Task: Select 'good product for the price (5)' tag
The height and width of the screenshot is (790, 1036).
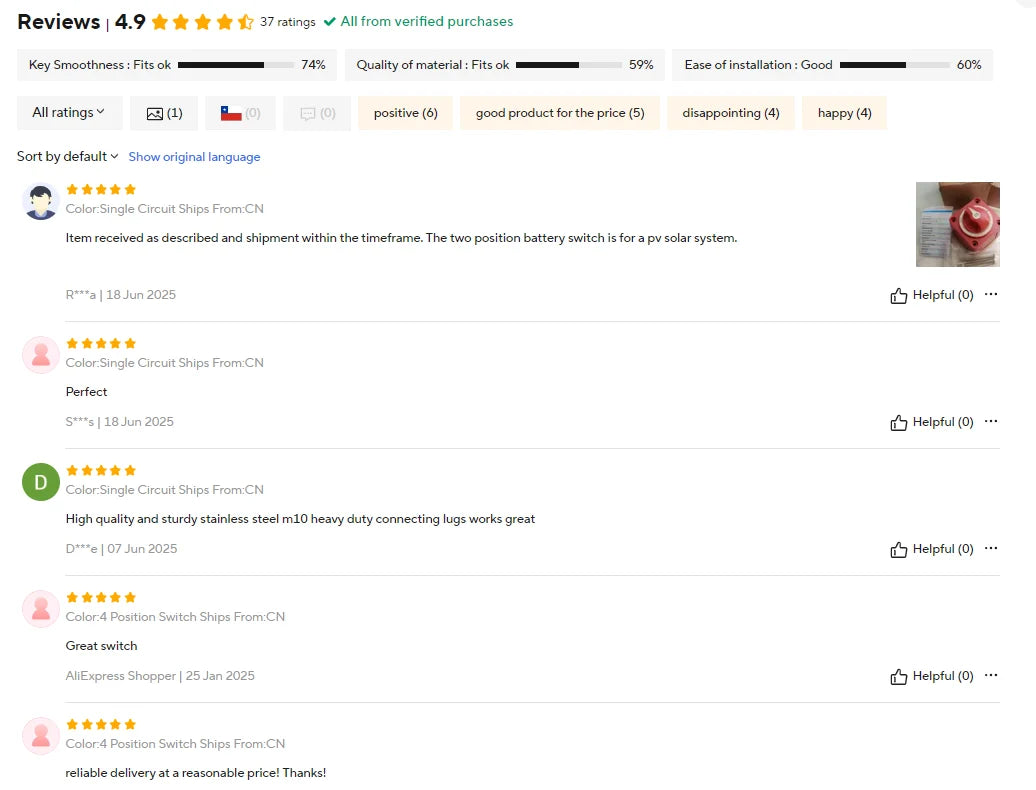Action: click(x=559, y=113)
